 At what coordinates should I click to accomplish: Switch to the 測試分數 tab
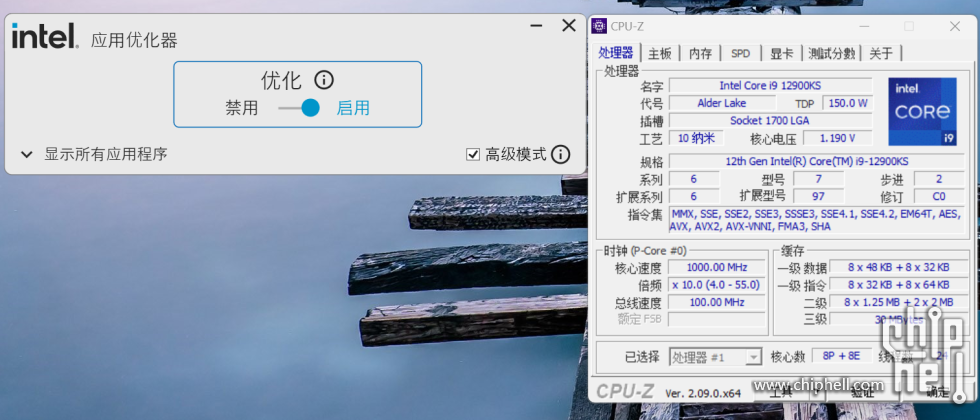[x=831, y=53]
